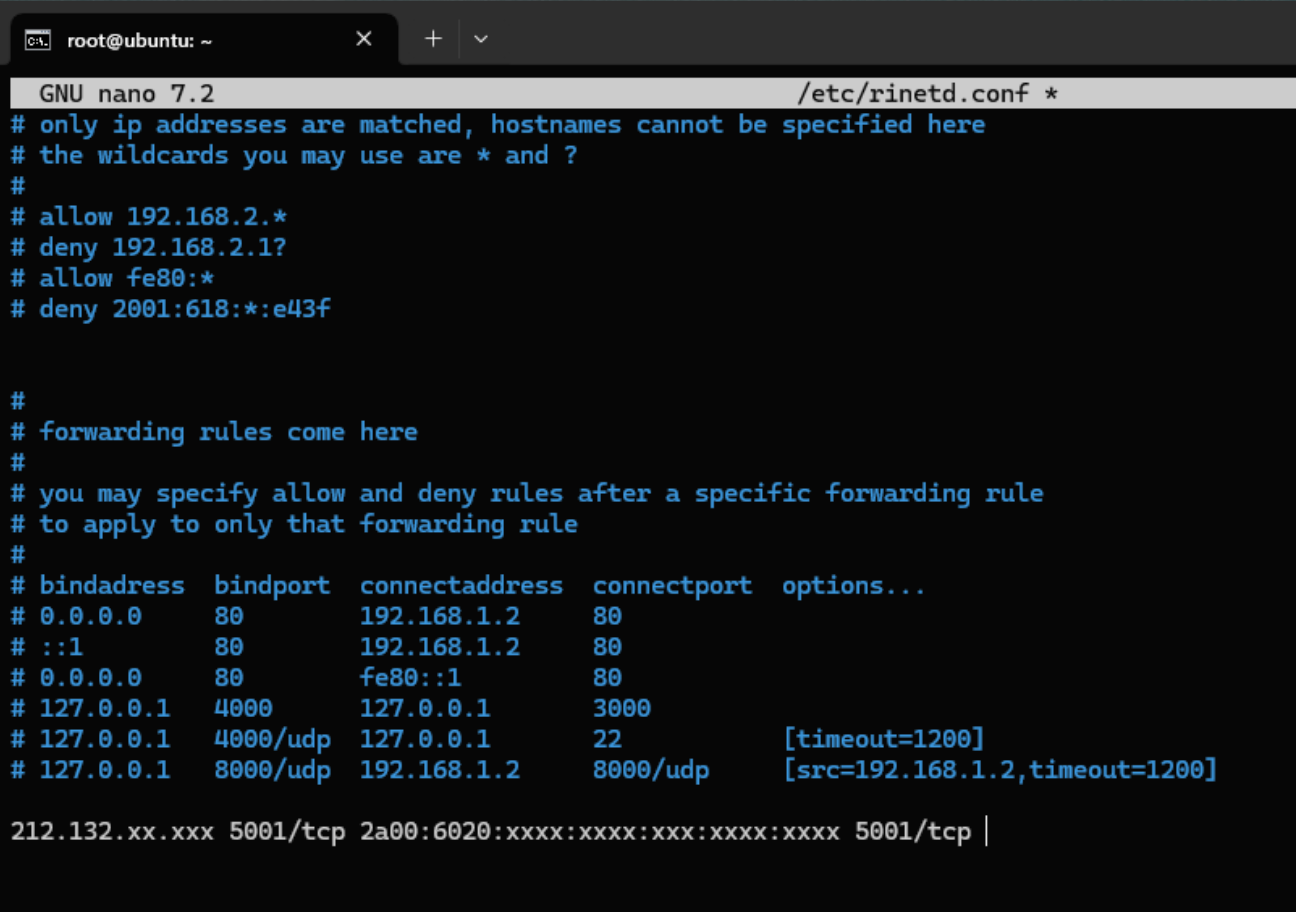The width and height of the screenshot is (1296, 912).
Task: Click the 'connectaddress' column header
Action: (x=461, y=586)
